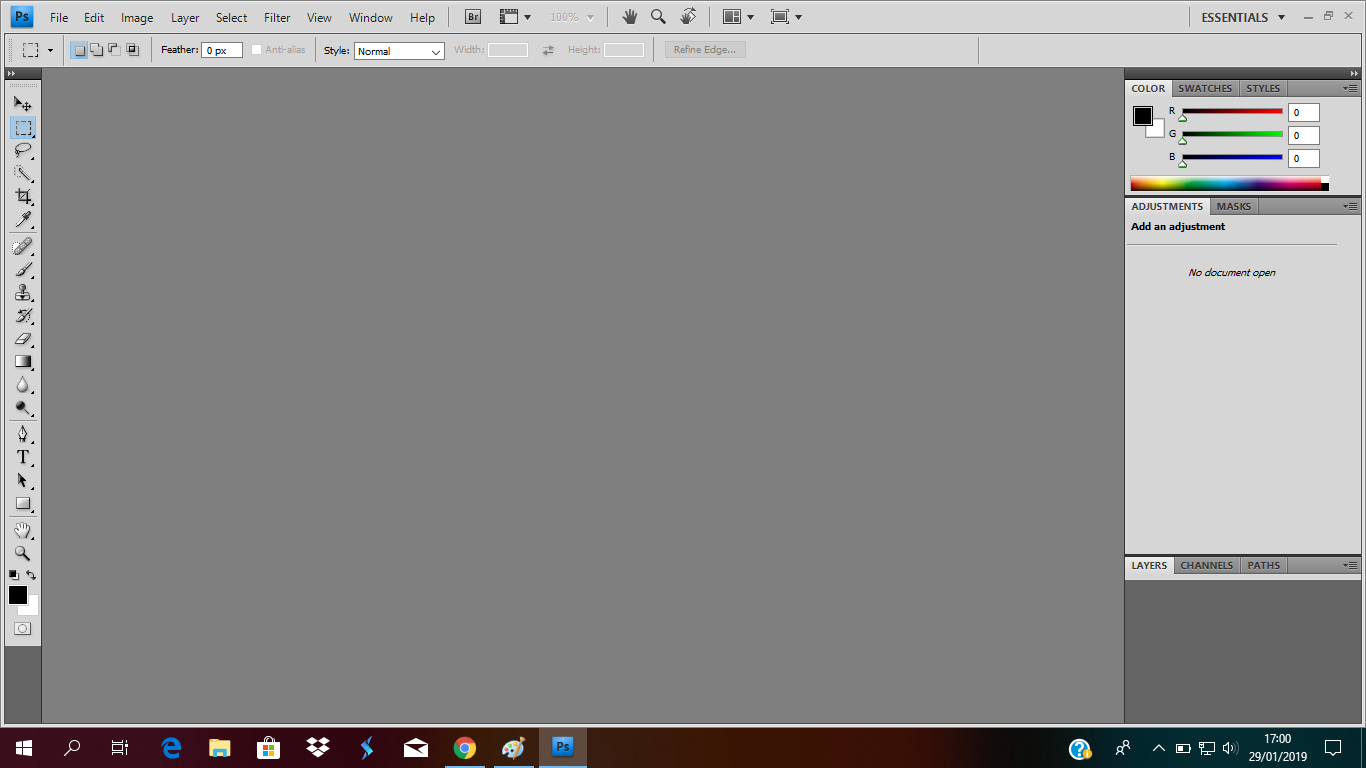The width and height of the screenshot is (1366, 768).
Task: Open the Layers panel options menu
Action: click(1350, 565)
